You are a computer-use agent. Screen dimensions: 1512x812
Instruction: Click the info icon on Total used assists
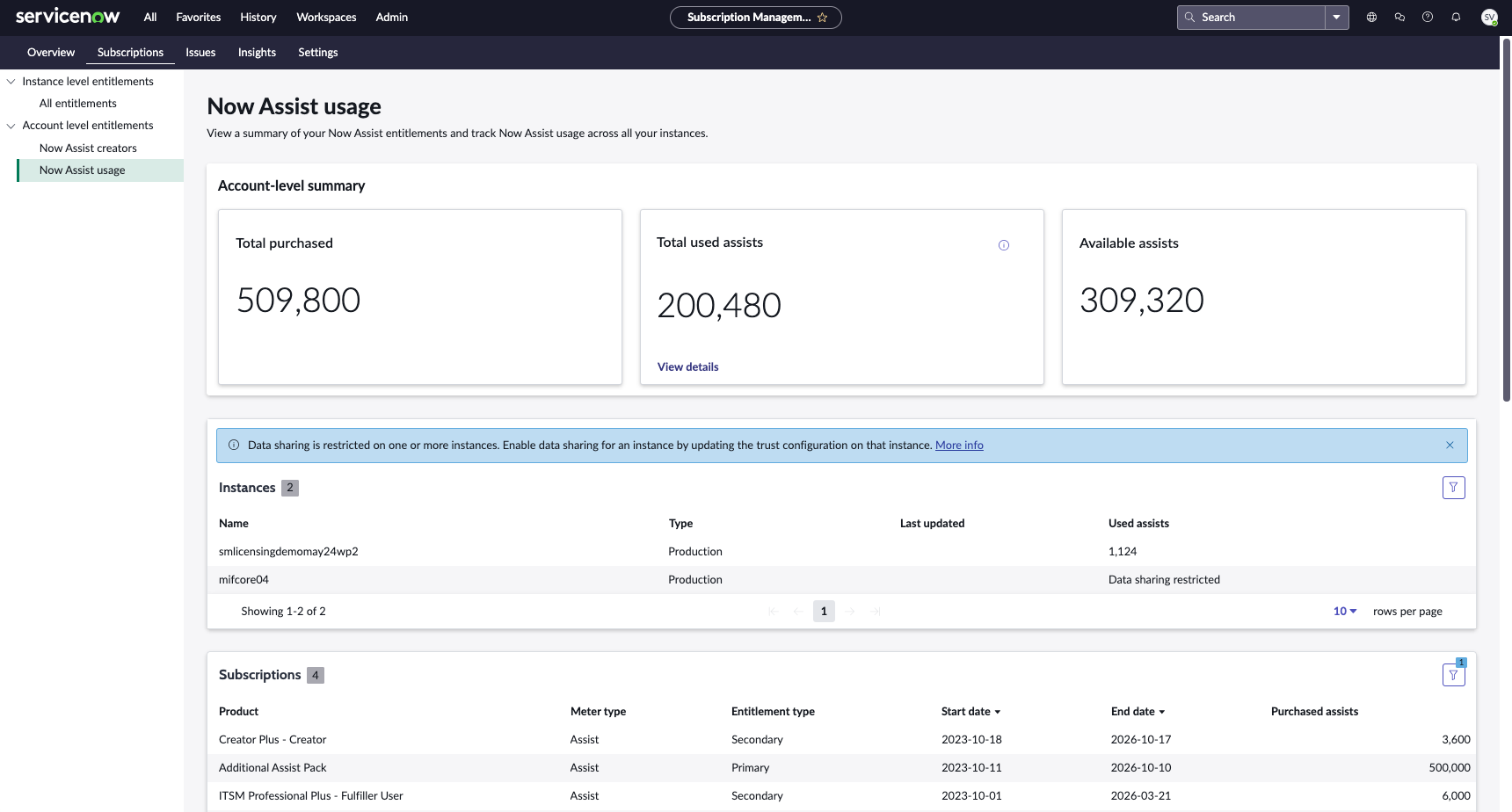[x=1004, y=245]
